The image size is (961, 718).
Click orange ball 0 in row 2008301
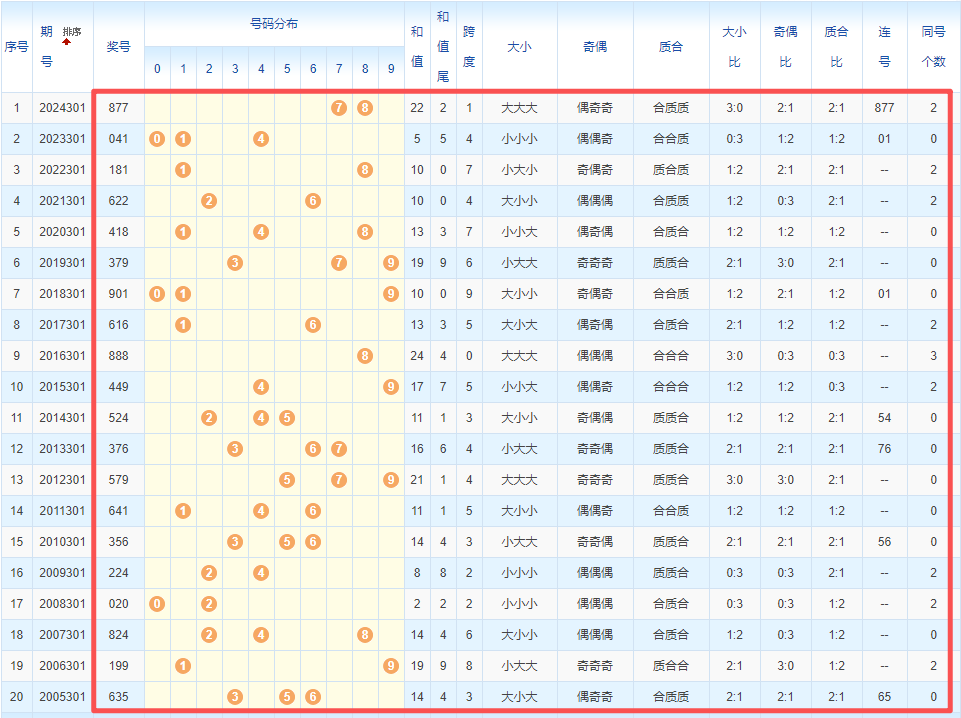(157, 604)
